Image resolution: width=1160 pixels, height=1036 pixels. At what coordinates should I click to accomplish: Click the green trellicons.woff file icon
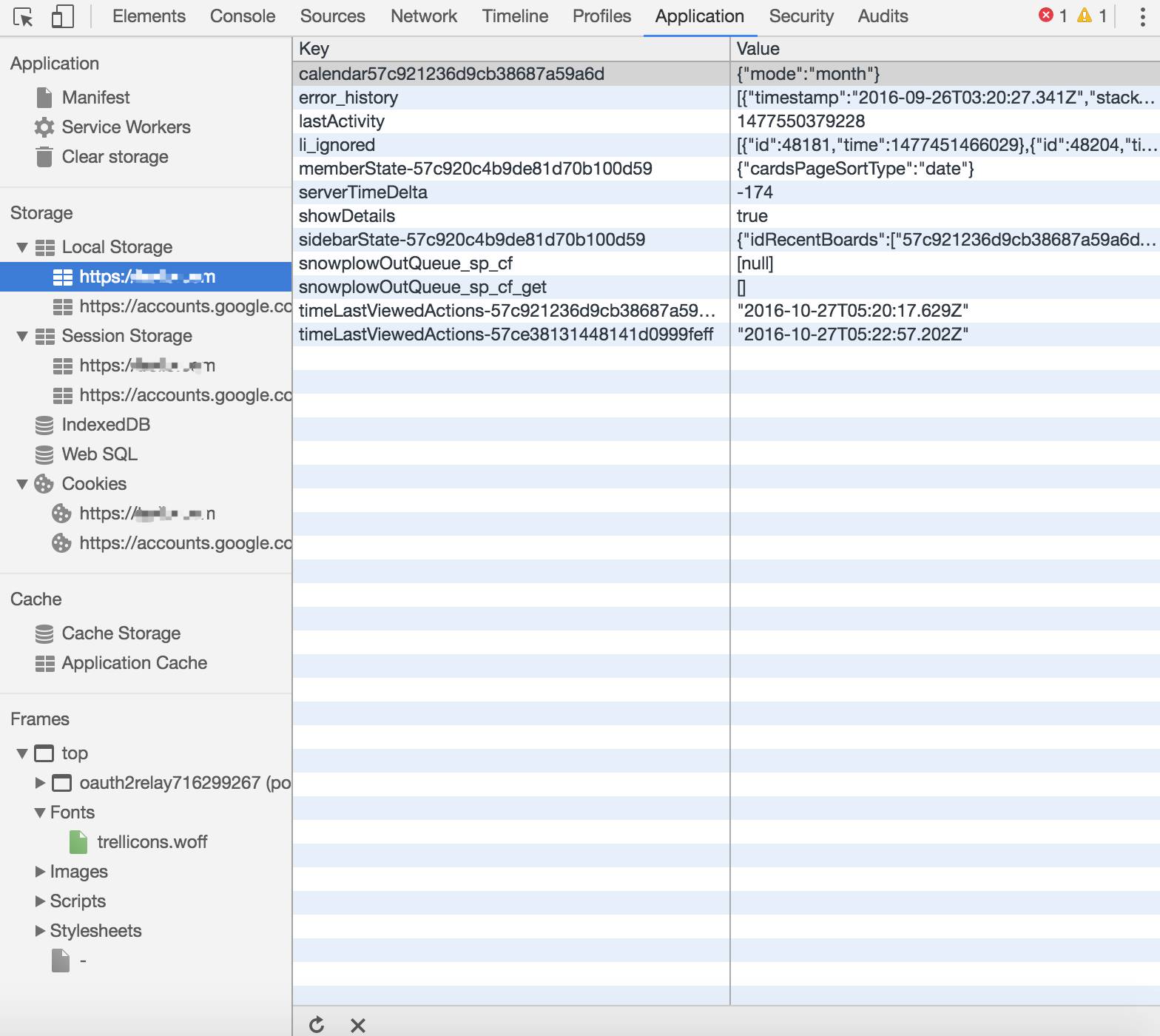78,842
